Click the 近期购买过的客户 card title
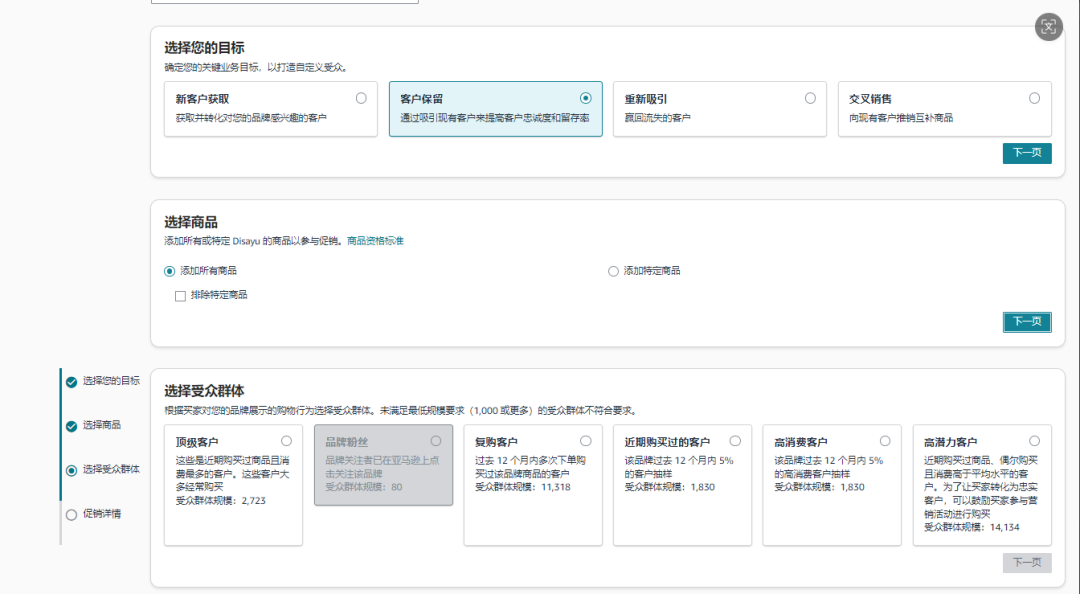The height and width of the screenshot is (594, 1080). pos(667,442)
